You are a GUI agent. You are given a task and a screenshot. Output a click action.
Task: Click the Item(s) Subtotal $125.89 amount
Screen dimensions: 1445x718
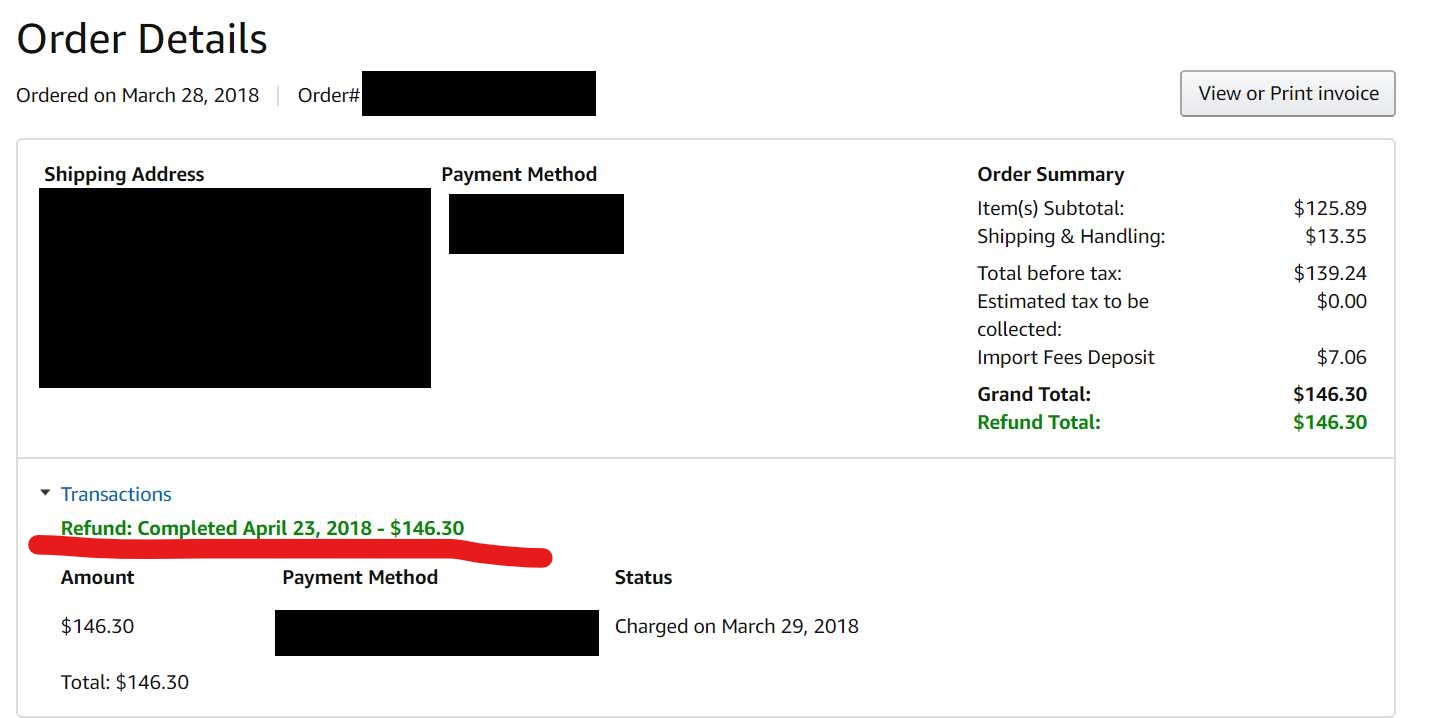[x=1329, y=208]
